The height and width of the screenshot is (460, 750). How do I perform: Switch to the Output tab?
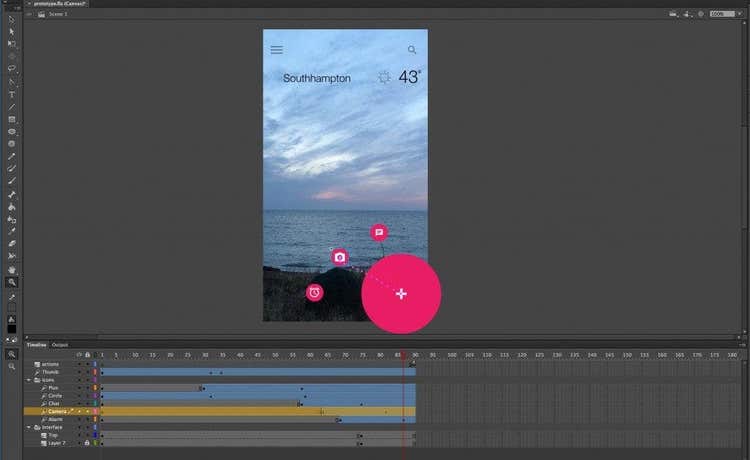tap(60, 344)
